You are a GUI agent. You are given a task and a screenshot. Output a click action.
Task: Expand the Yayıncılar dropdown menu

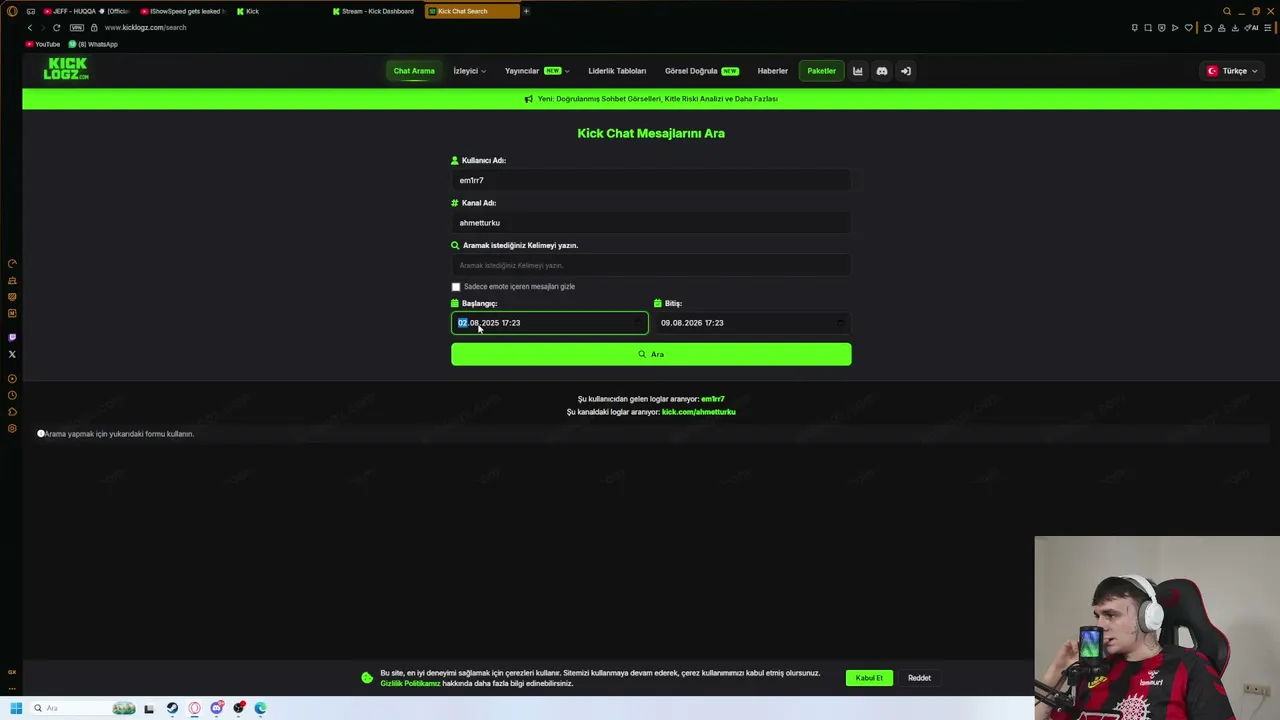click(x=537, y=71)
